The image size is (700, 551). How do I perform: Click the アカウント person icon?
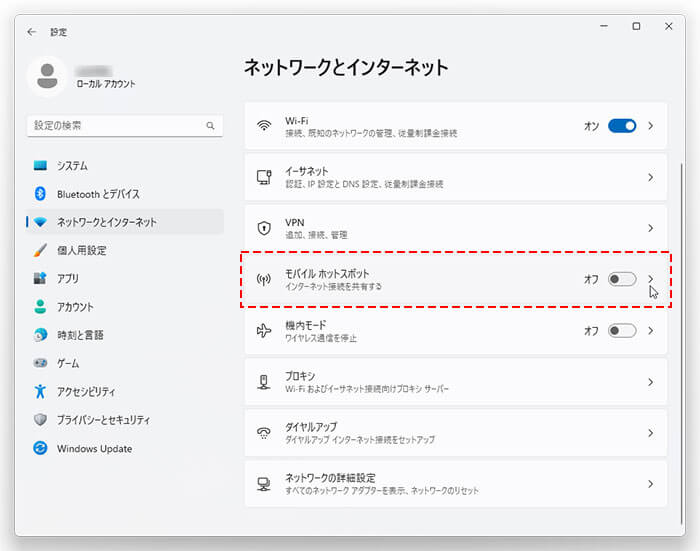[40, 306]
